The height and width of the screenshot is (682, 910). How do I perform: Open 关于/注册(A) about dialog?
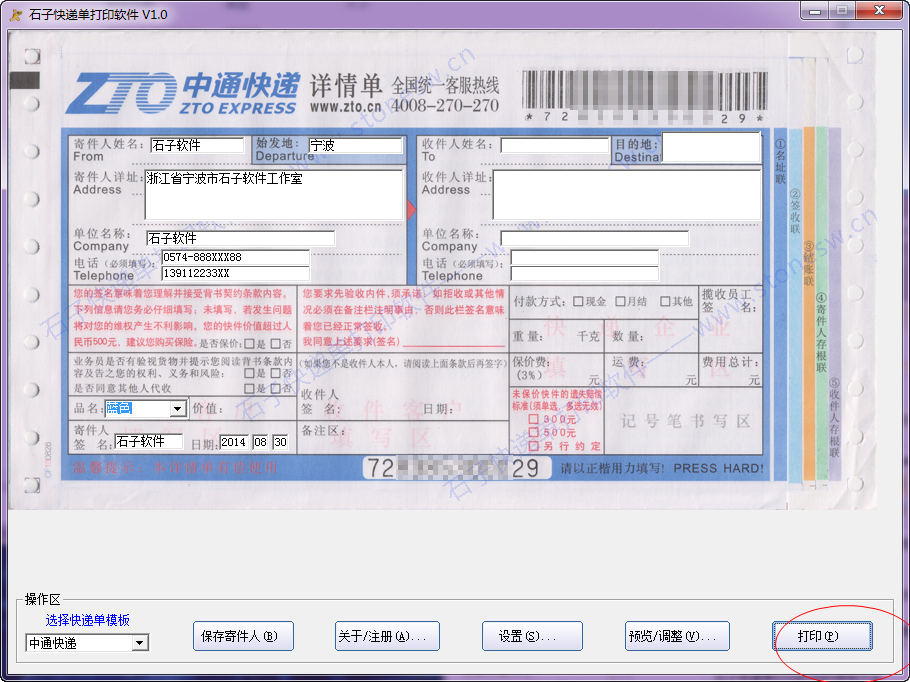pos(387,636)
